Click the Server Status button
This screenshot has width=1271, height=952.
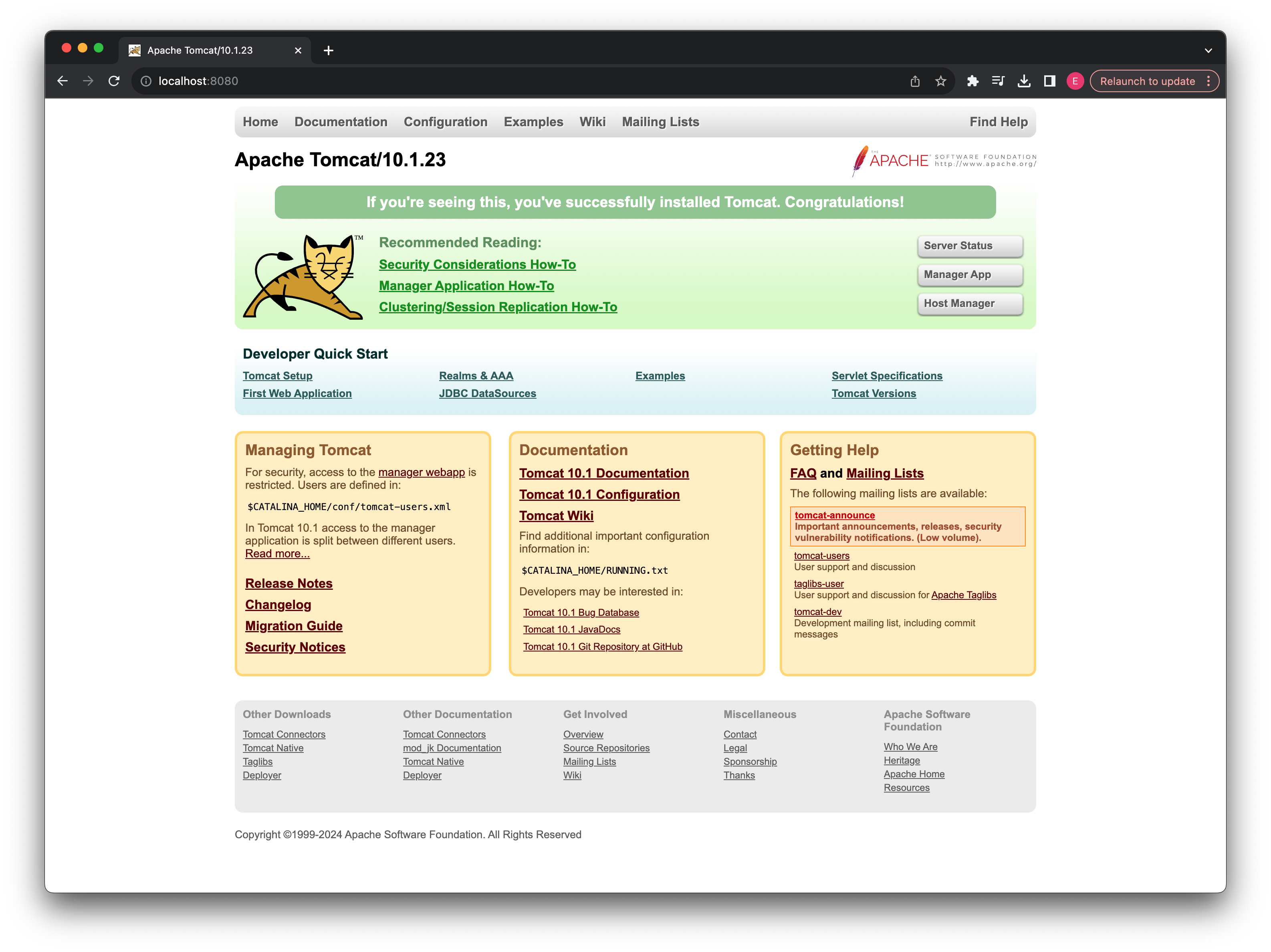969,246
